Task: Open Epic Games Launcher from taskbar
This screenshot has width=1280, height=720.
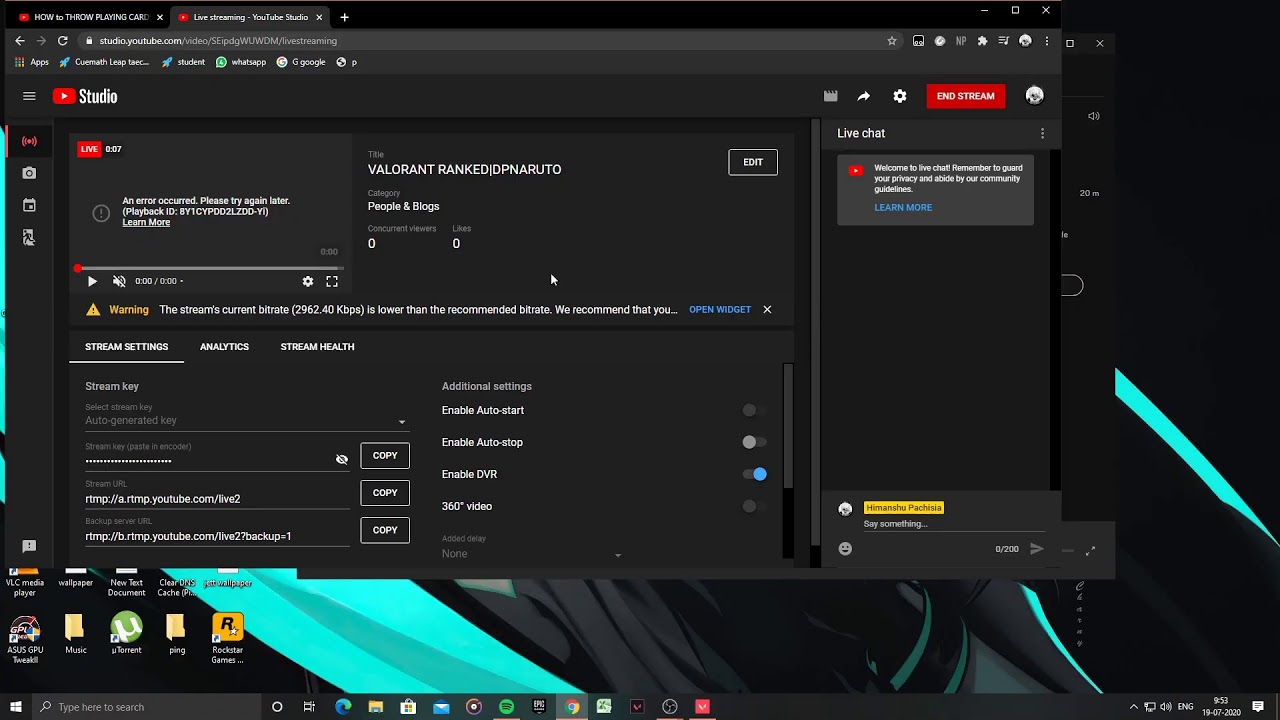Action: pos(539,707)
